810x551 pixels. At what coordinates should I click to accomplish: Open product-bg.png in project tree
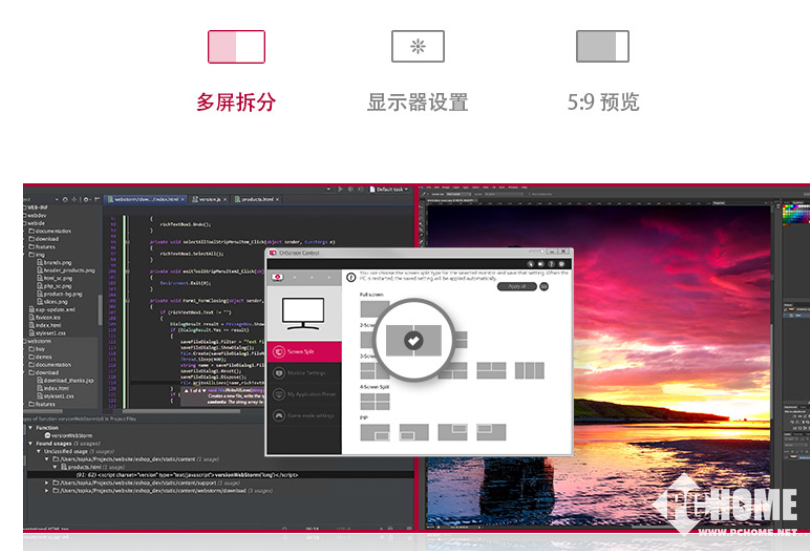(x=59, y=294)
